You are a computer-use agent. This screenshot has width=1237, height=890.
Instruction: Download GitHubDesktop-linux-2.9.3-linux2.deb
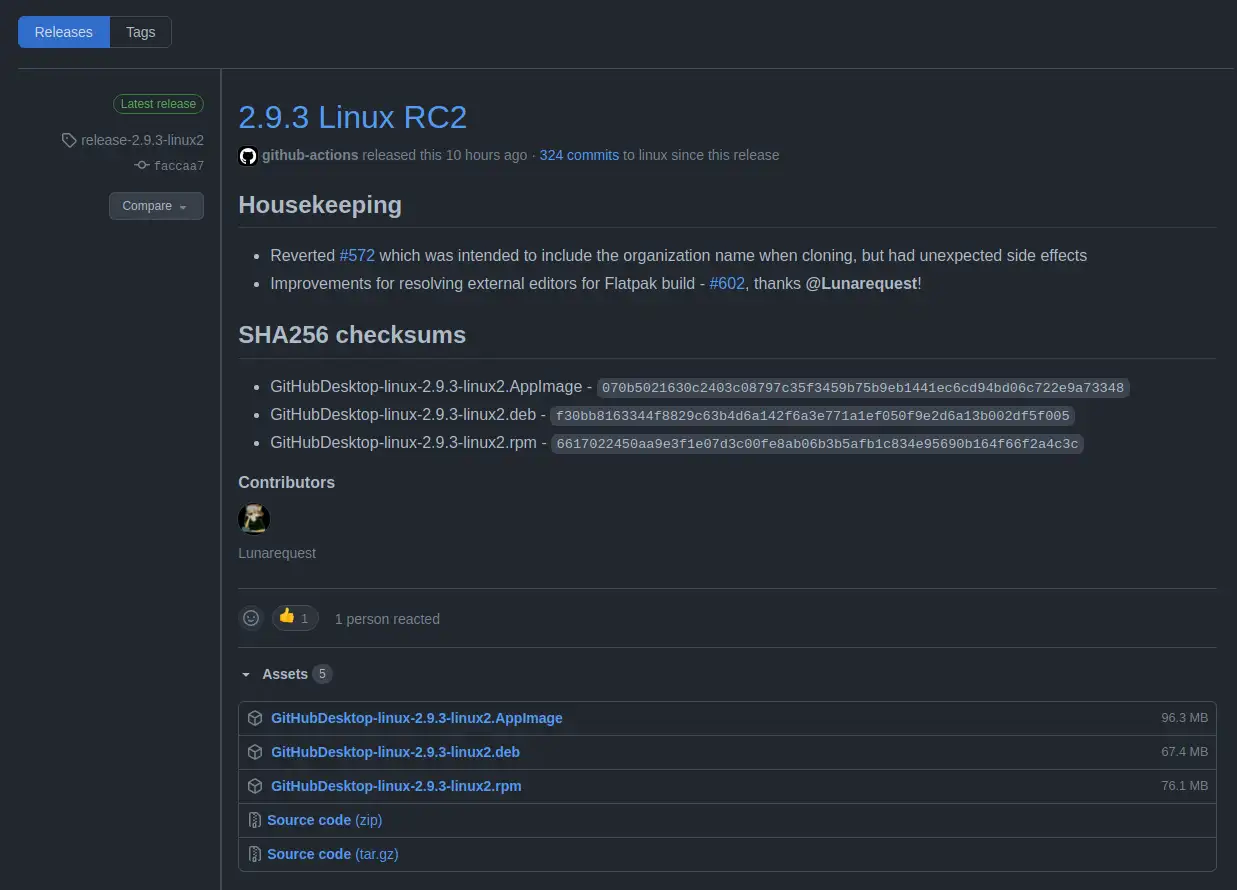pos(395,752)
